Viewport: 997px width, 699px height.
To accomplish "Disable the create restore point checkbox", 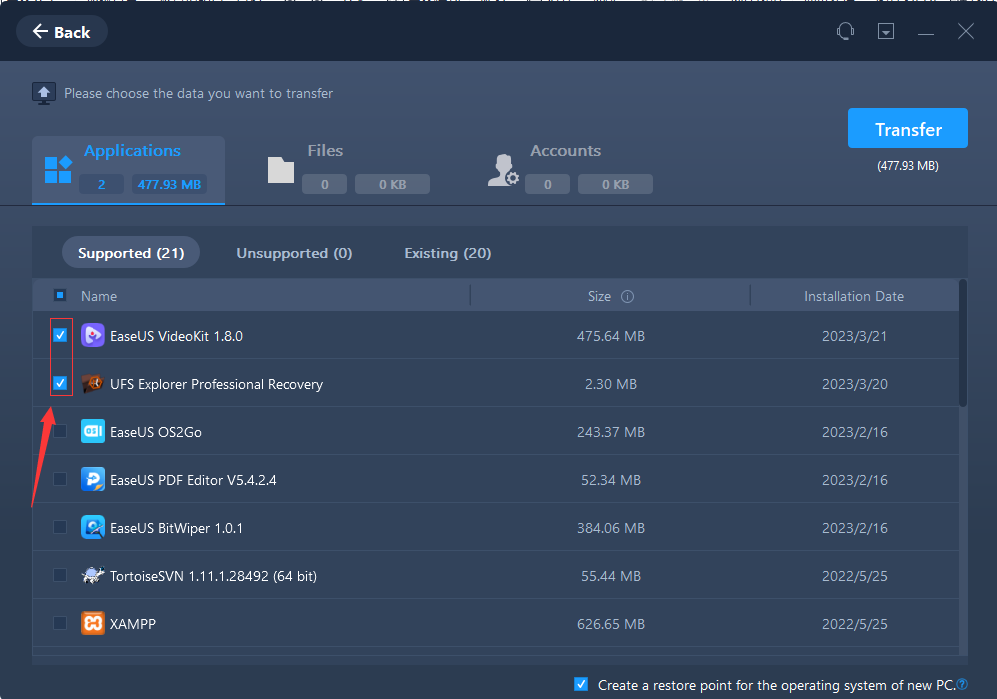I will pyautogui.click(x=581, y=685).
